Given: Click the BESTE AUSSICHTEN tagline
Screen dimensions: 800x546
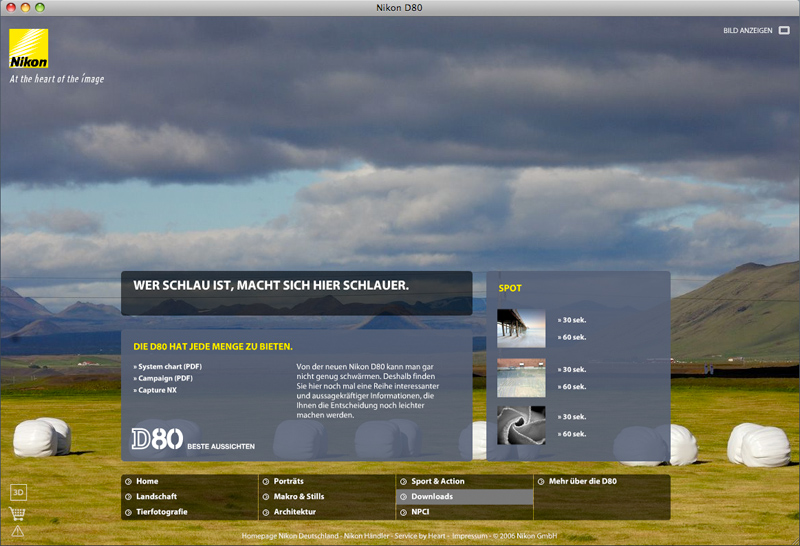Looking at the screenshot, I should tap(221, 446).
